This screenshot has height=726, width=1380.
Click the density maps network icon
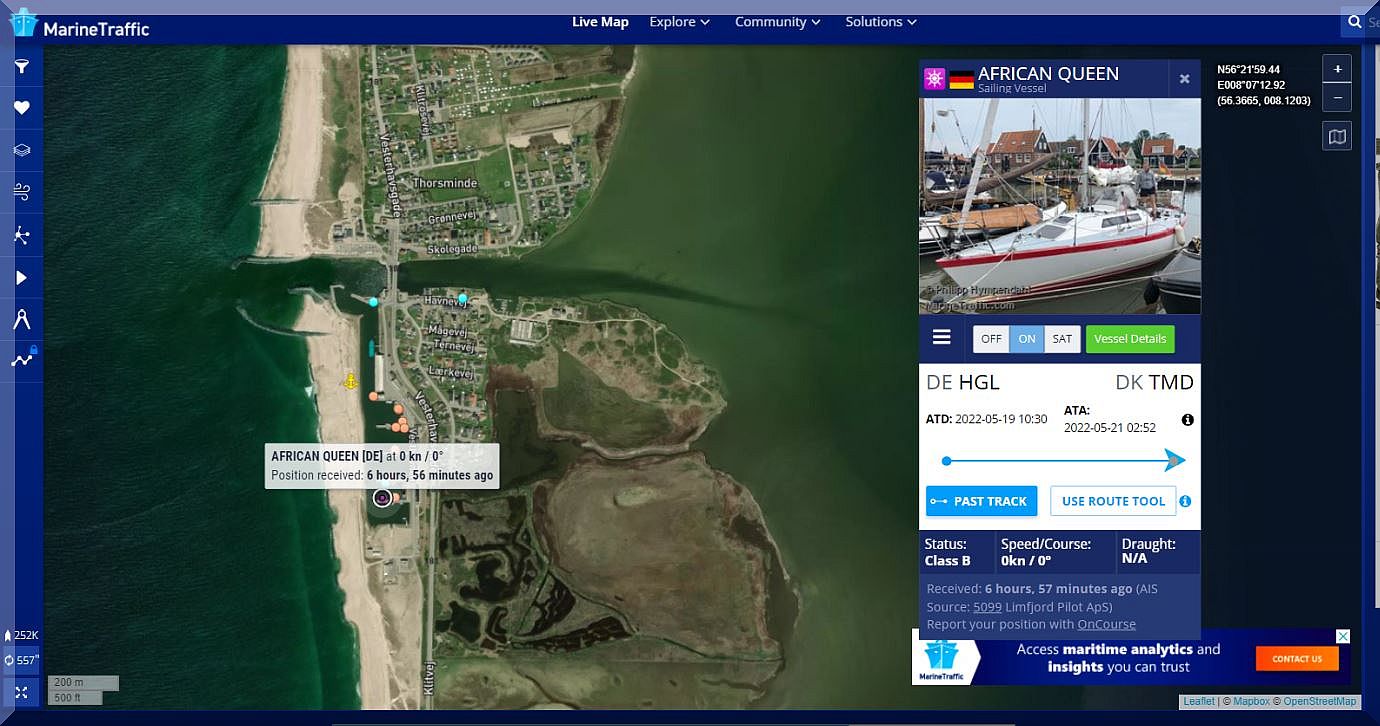21,235
